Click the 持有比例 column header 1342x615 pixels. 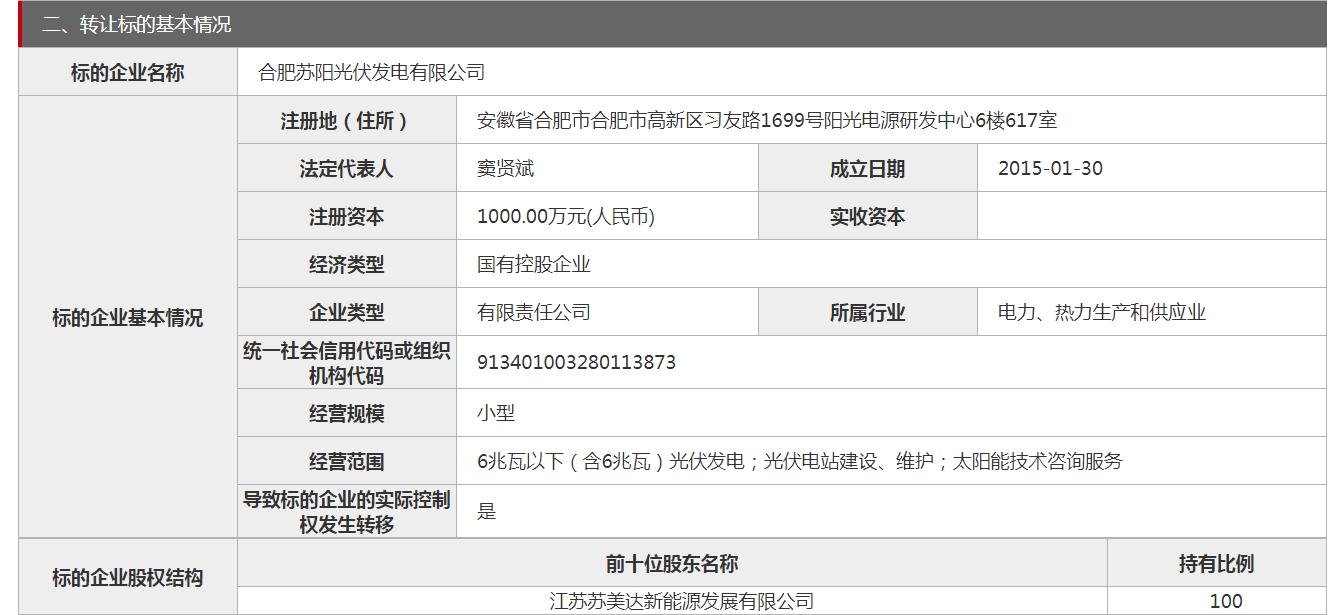[x=1215, y=564]
